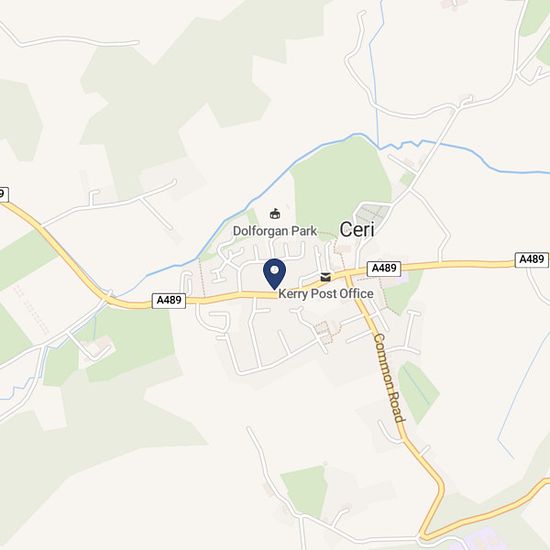
Task: Click the small green field beside Common Road
Action: tap(418, 392)
